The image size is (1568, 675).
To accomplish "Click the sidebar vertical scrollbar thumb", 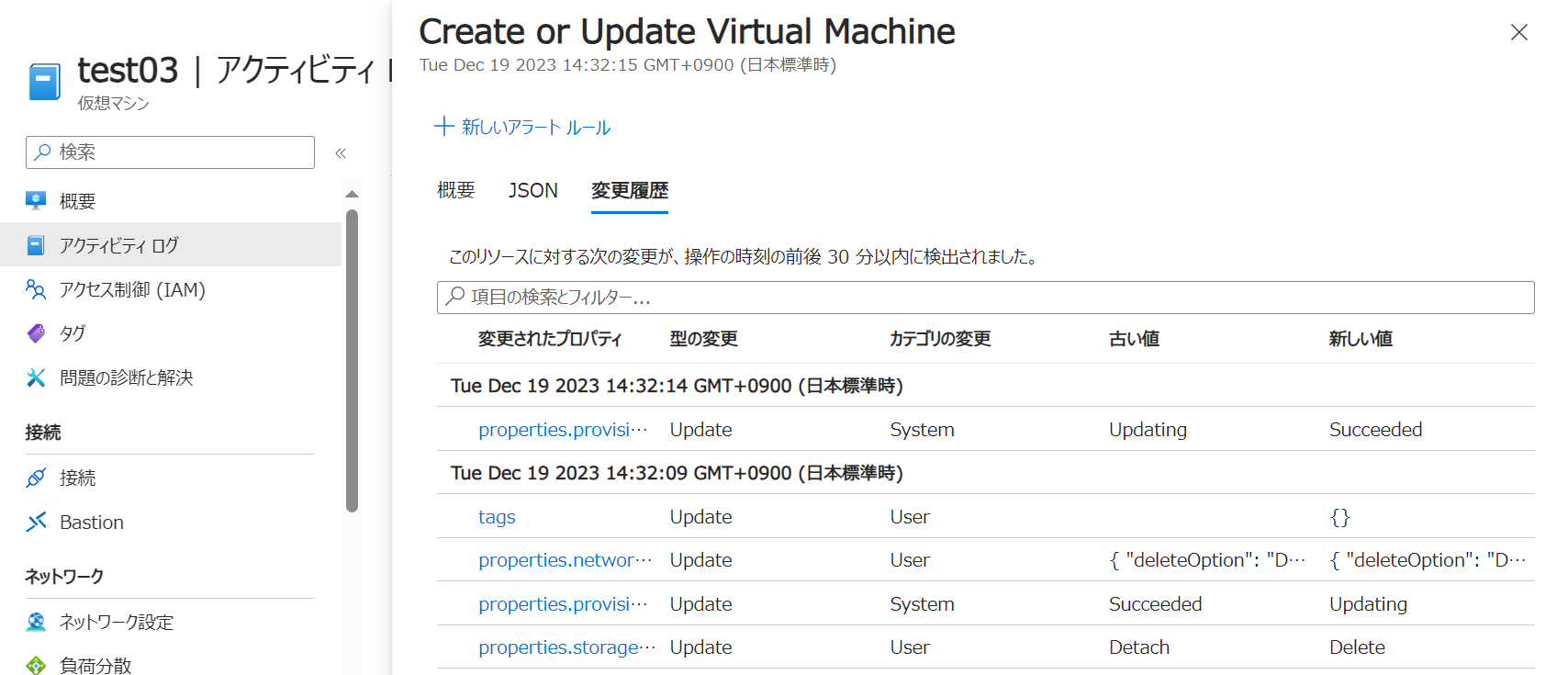I will [x=352, y=360].
